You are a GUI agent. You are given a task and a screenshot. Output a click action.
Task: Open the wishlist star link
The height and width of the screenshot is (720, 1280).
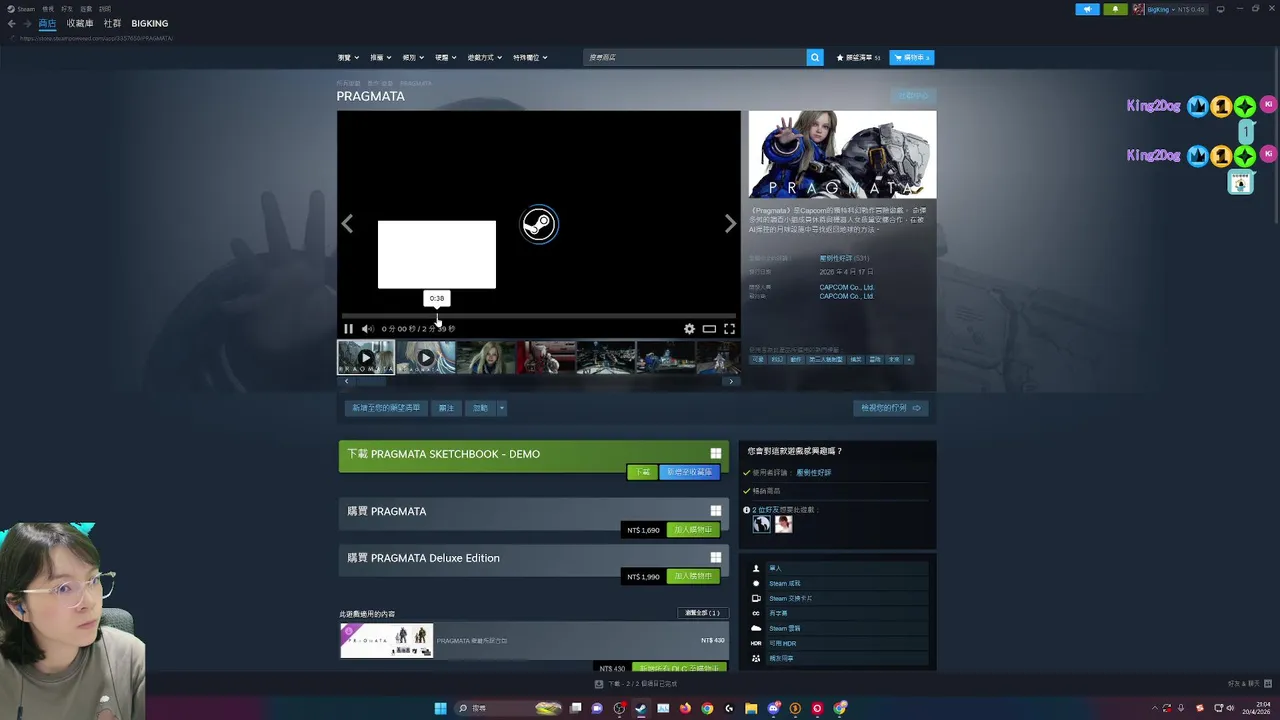[x=858, y=58]
